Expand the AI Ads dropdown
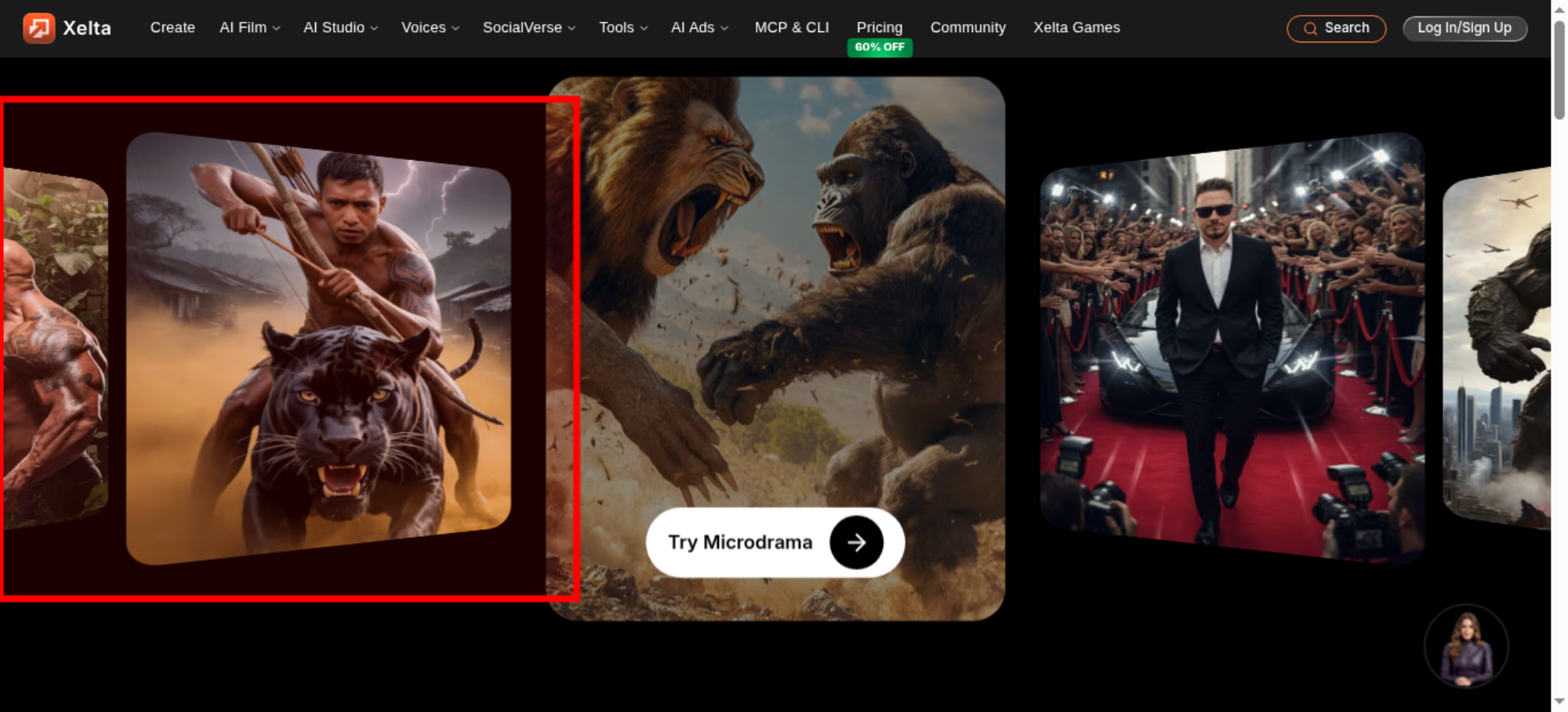 coord(699,27)
